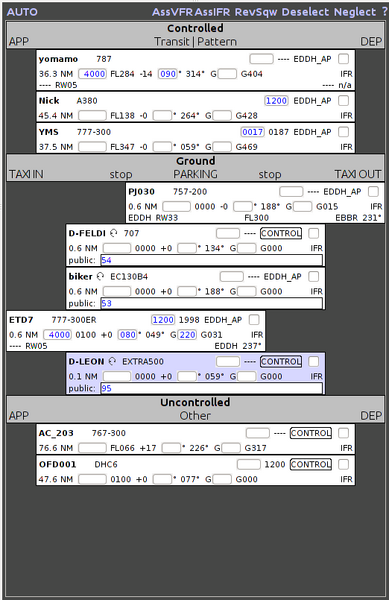Toggle the checkbox for yomamo
Screen dimensions: 389x600
coord(343,59)
